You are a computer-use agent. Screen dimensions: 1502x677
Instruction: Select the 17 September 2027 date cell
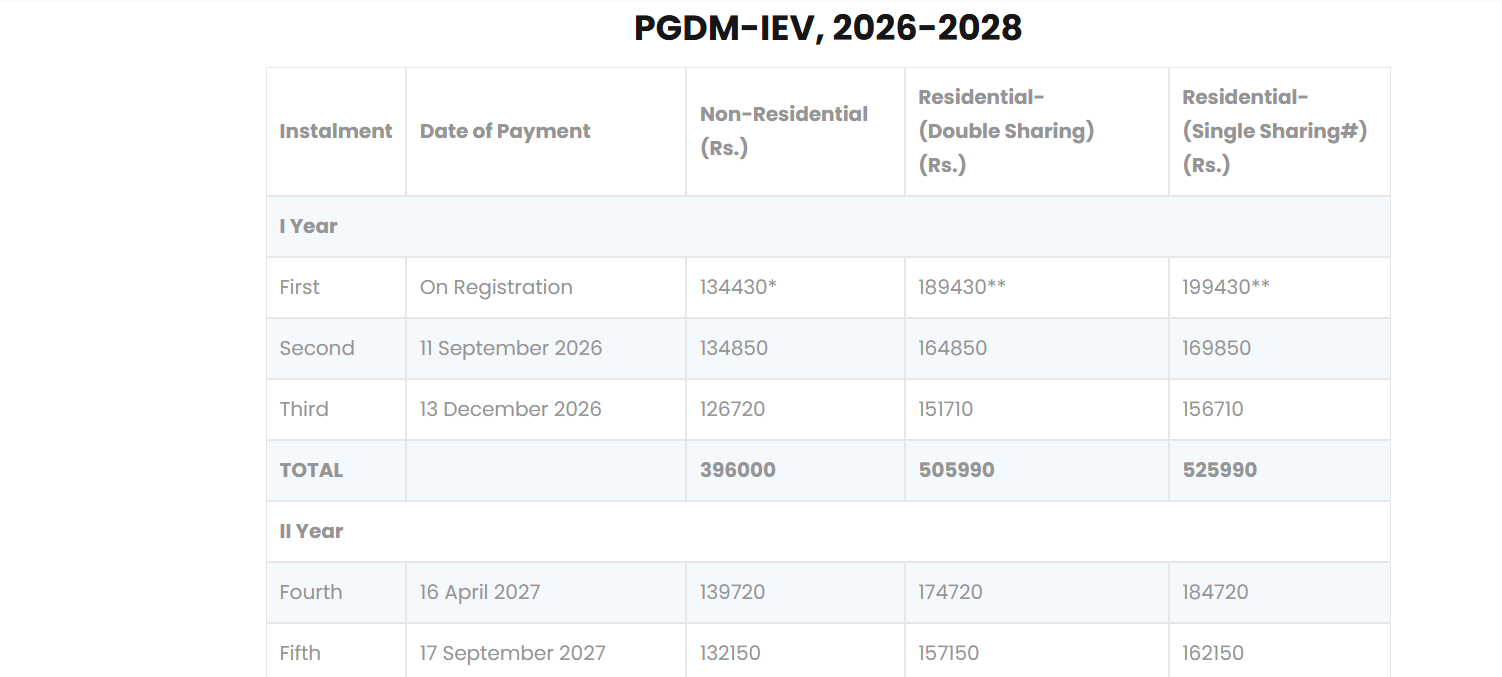click(512, 653)
